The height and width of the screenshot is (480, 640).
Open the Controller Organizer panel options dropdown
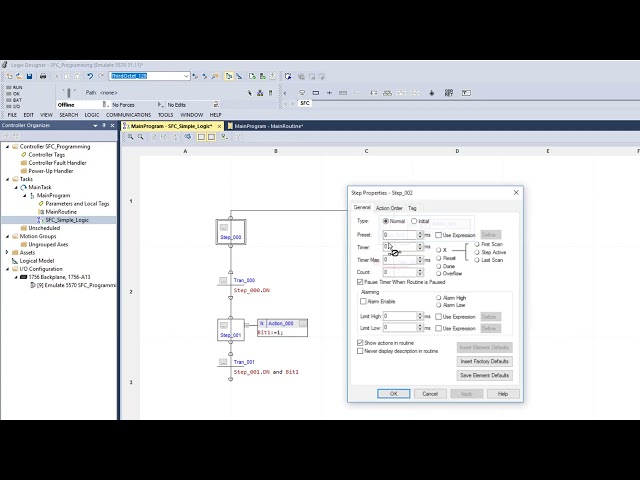pyautogui.click(x=96, y=126)
